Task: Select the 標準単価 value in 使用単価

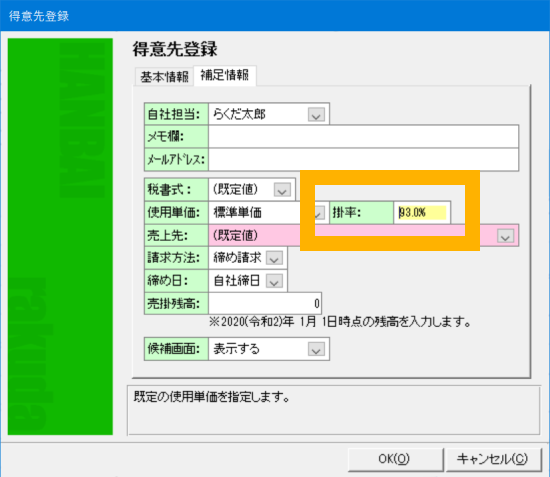Action: (238, 213)
